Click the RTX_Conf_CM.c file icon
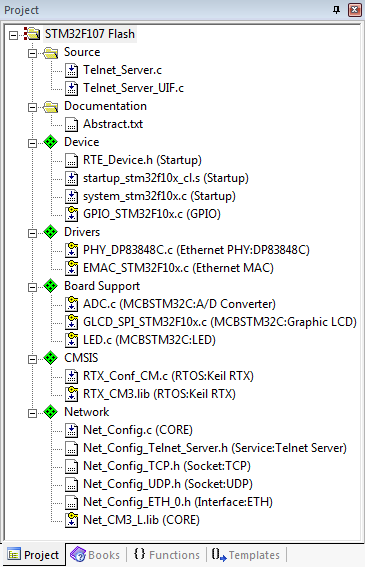 (x=72, y=376)
